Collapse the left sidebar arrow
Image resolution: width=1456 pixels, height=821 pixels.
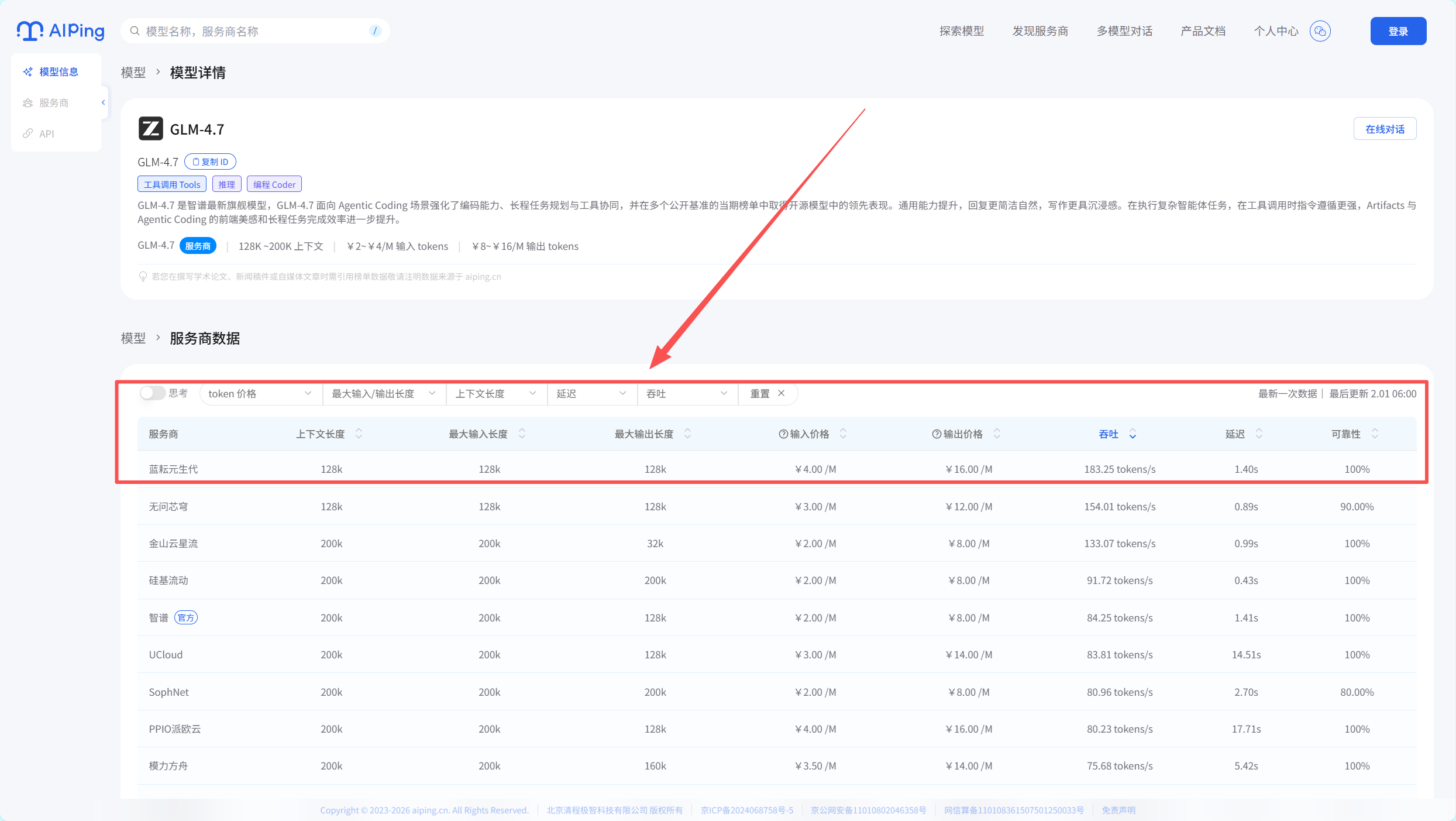[x=104, y=102]
